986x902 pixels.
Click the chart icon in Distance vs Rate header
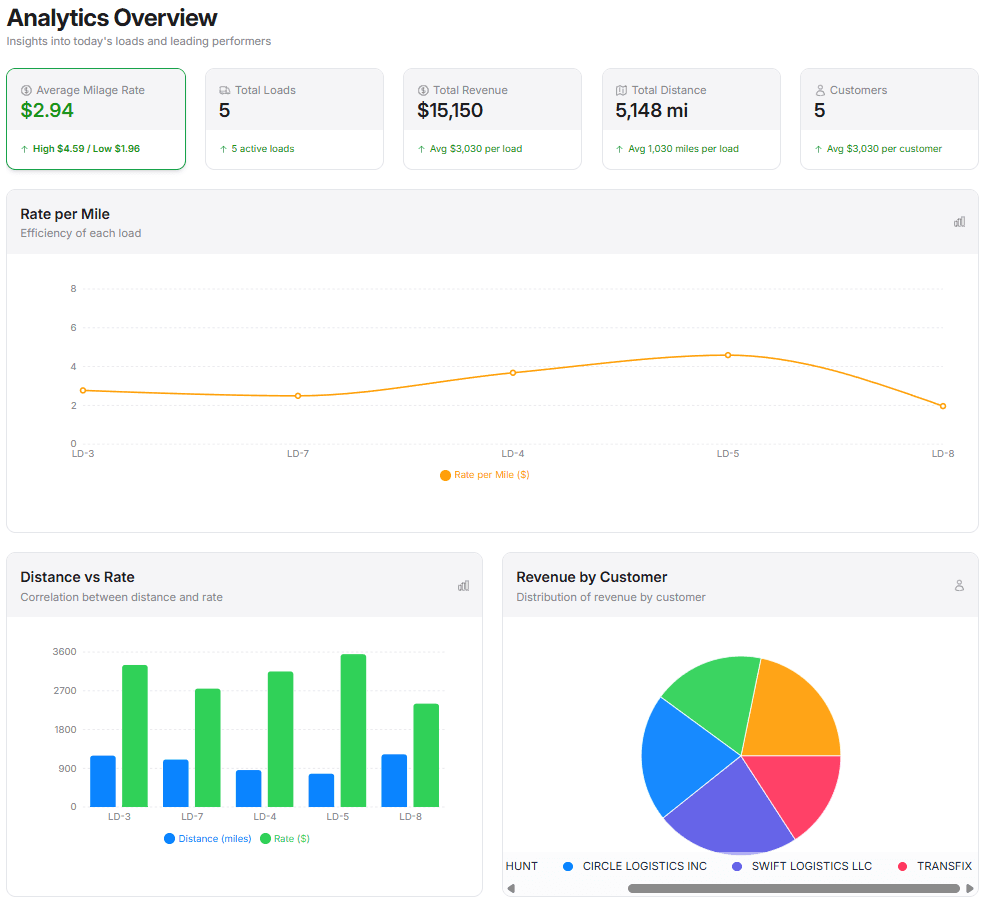(x=463, y=585)
